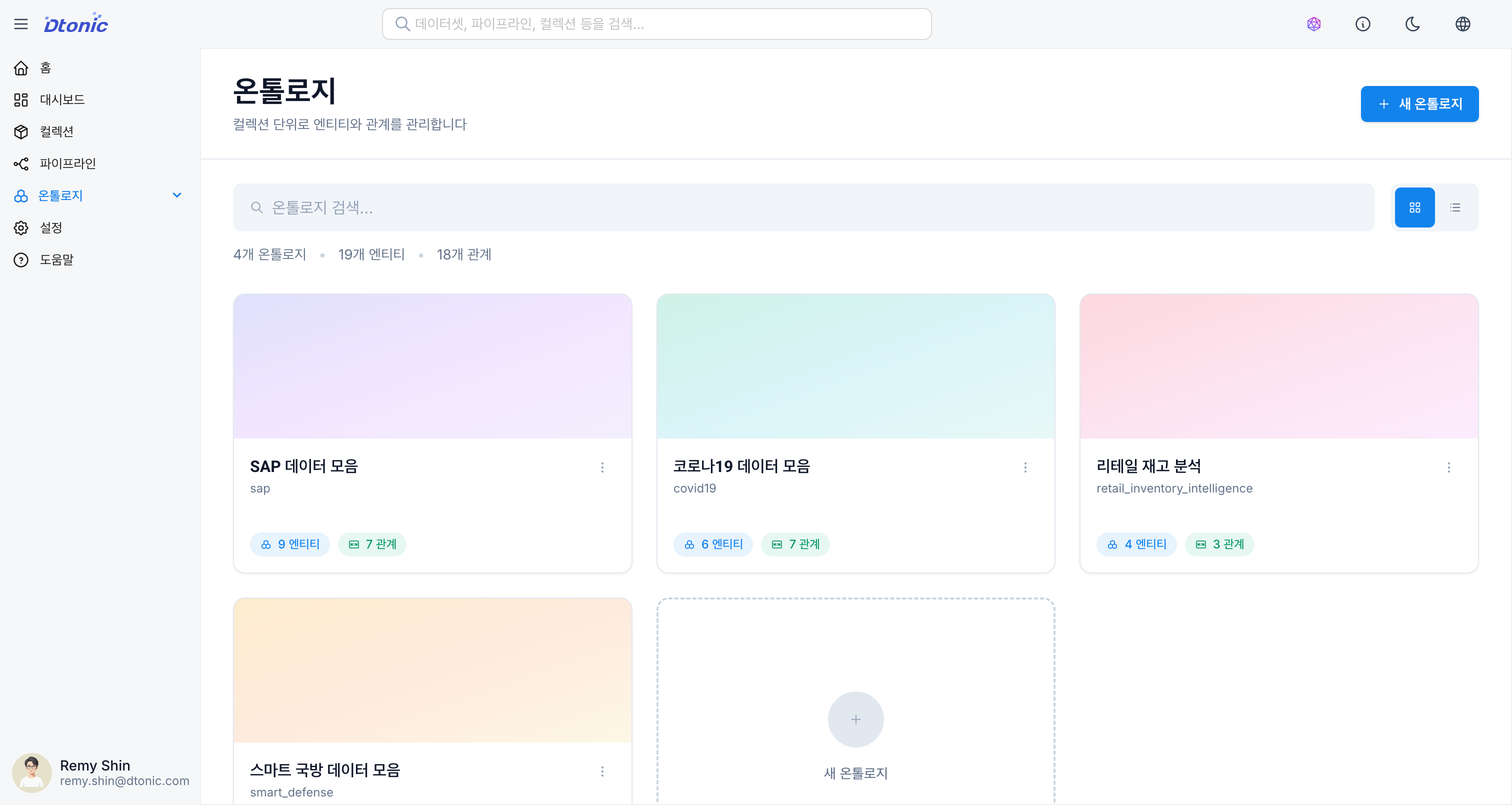The width and height of the screenshot is (1512, 805).
Task: Enable grid view for ontologies
Action: point(1414,206)
